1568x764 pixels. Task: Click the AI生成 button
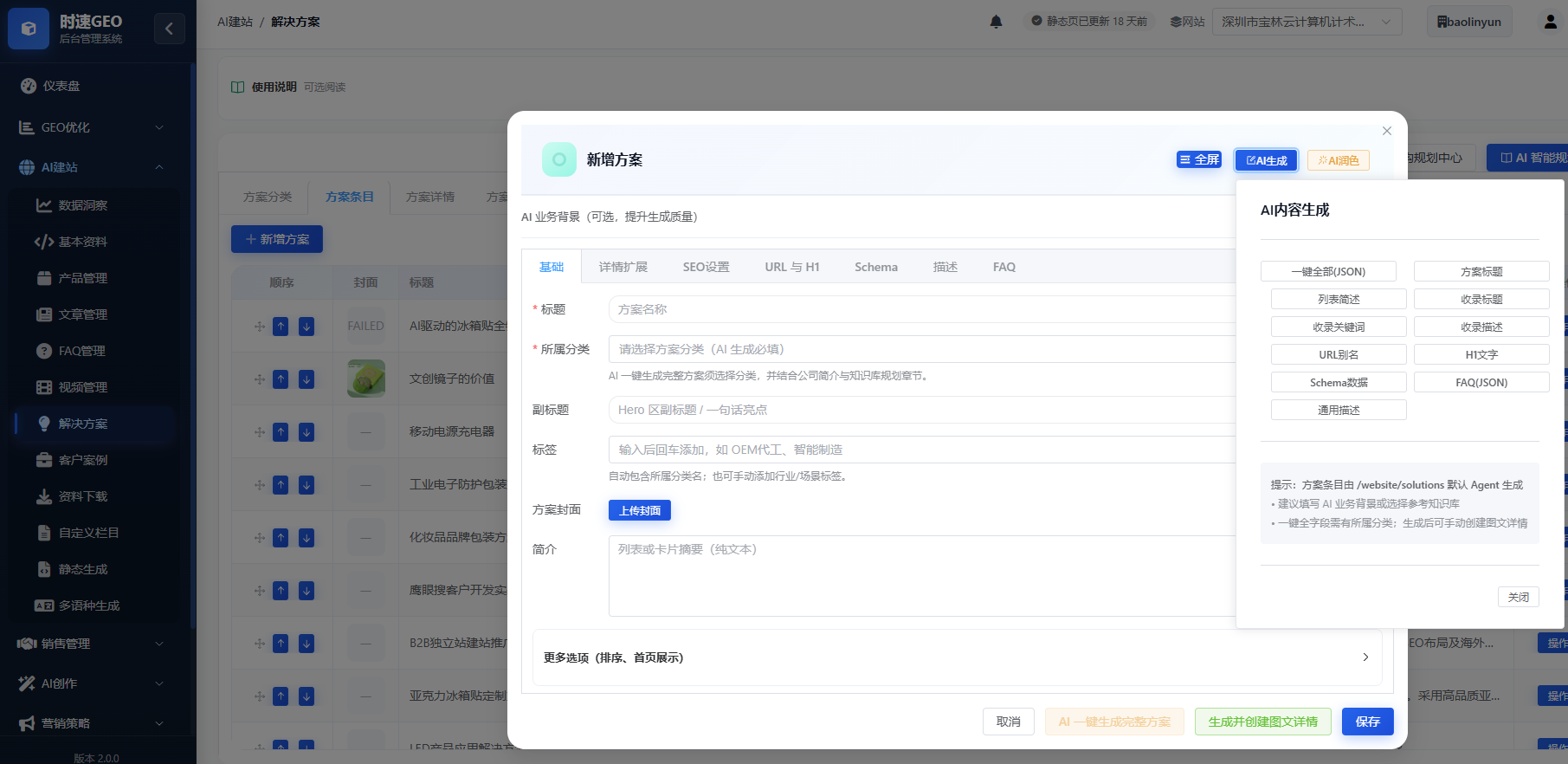1267,160
